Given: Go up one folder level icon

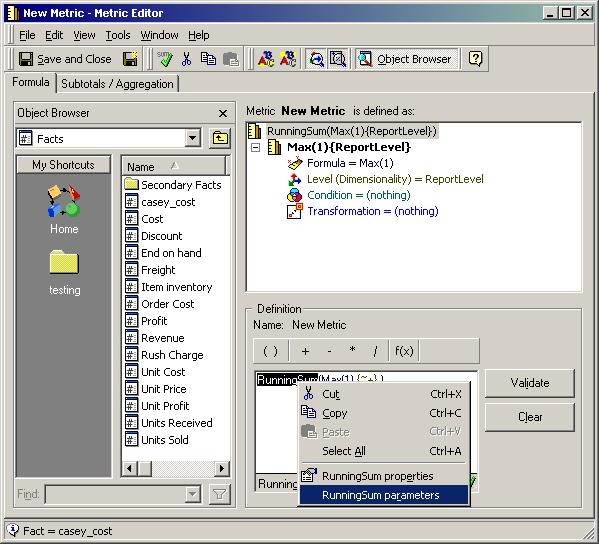Looking at the screenshot, I should click(220, 138).
